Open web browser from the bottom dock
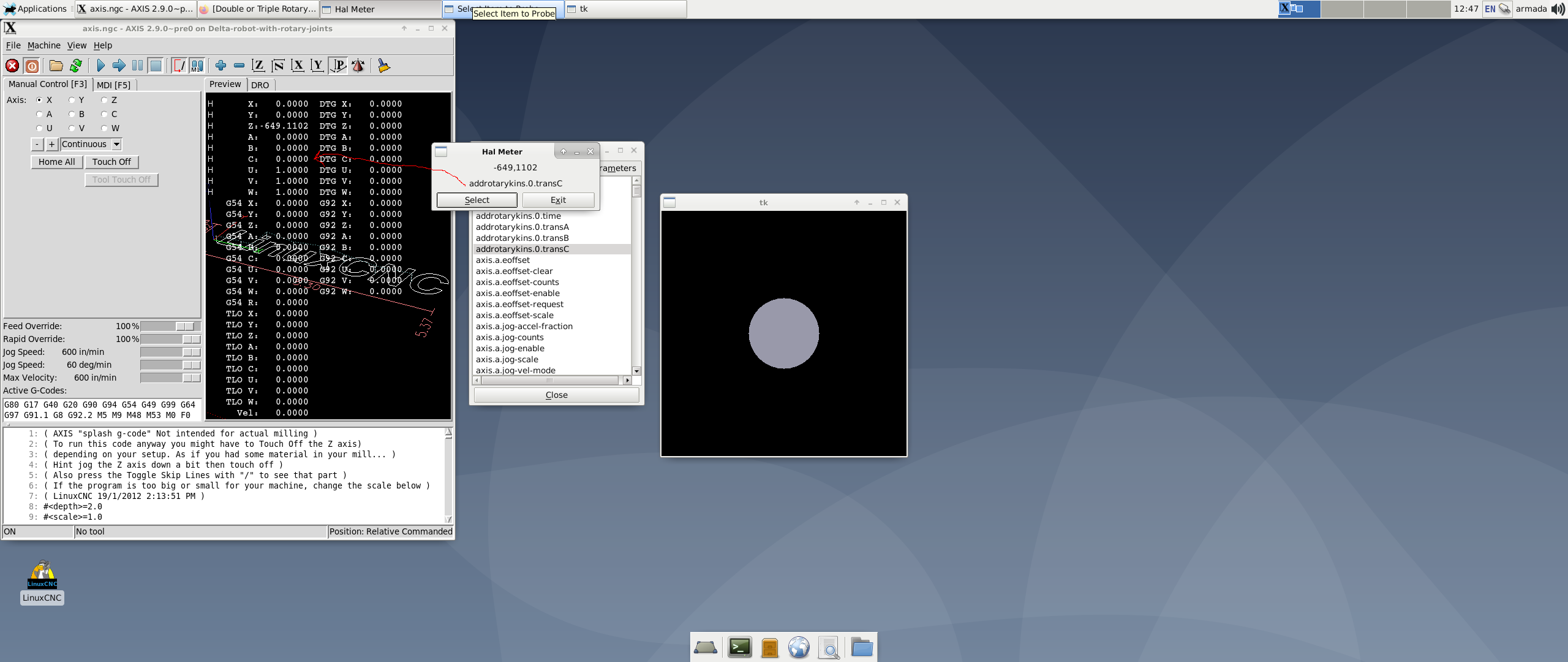Image resolution: width=1568 pixels, height=662 pixels. point(799,647)
